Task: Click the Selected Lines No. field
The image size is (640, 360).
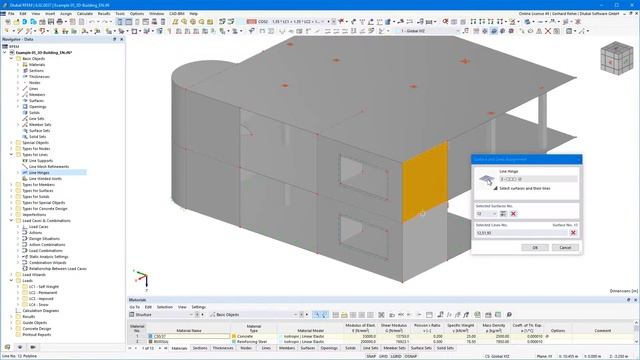Action: click(522, 233)
